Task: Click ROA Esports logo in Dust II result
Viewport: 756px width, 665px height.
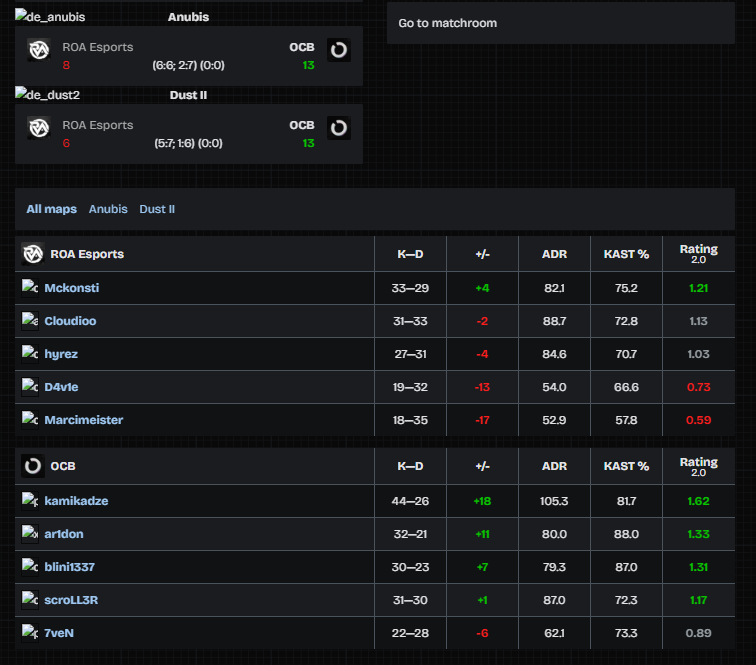Action: 39,128
